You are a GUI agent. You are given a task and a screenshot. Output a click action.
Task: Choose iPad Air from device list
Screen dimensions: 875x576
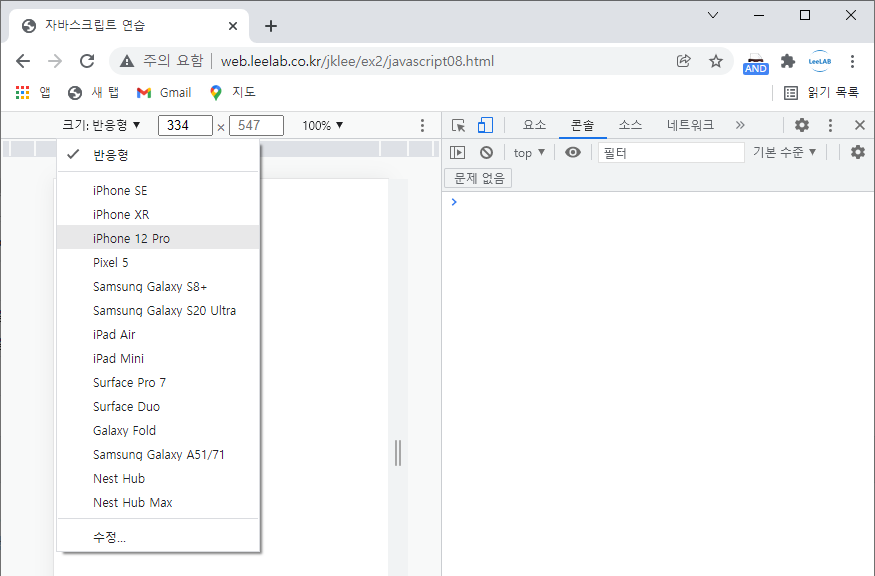pyautogui.click(x=158, y=334)
